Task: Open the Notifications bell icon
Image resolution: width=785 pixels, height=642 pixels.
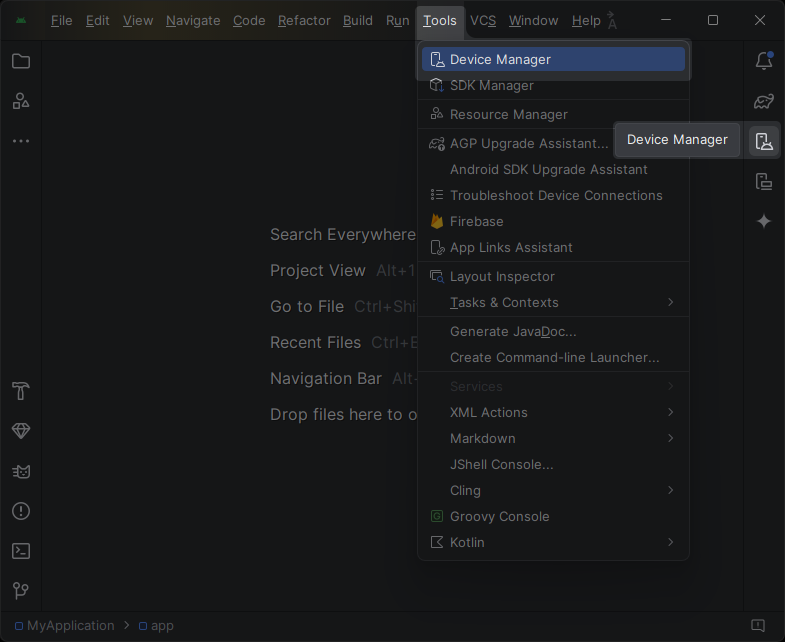Action: [x=764, y=61]
